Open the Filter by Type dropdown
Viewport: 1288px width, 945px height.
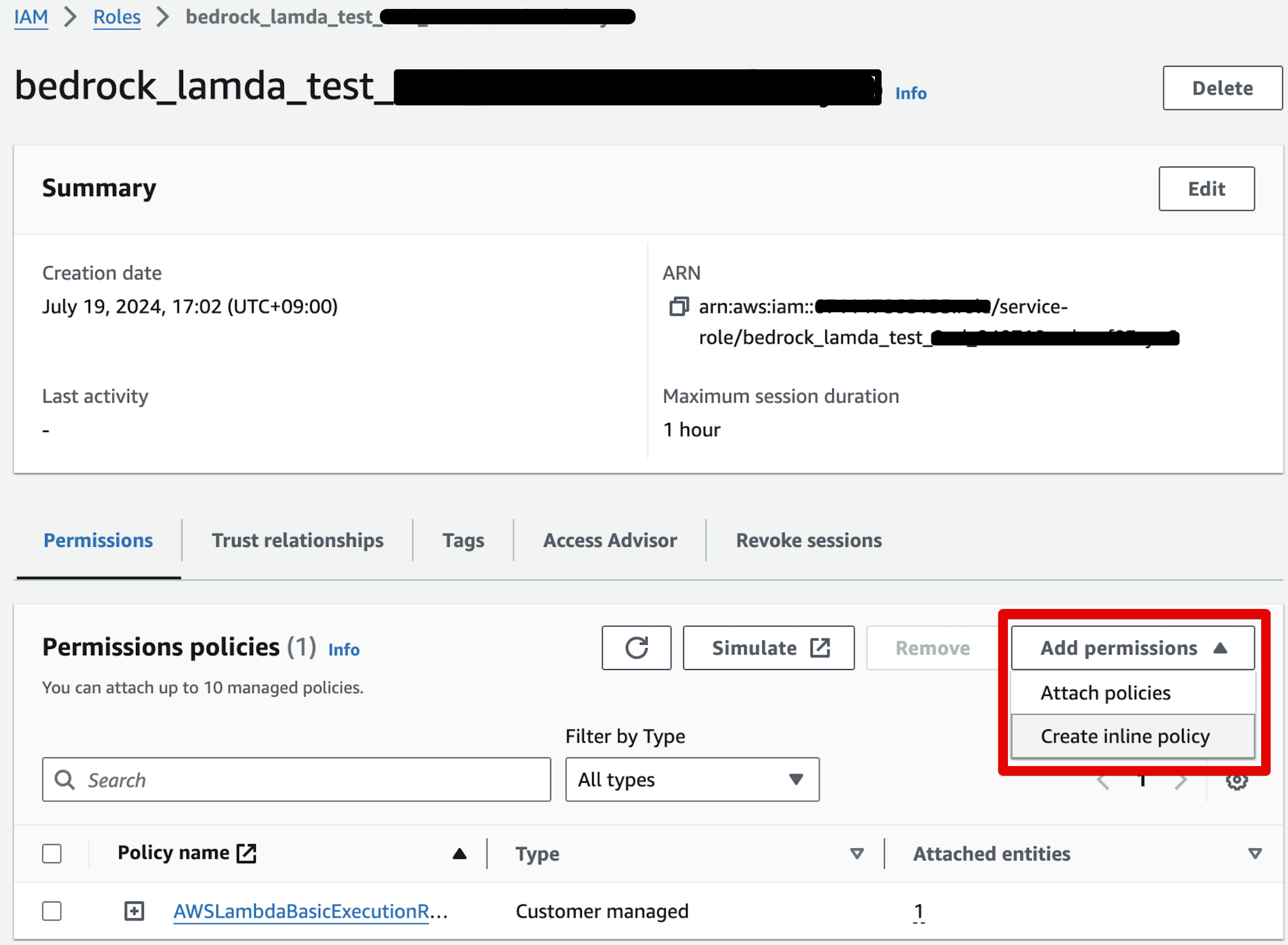692,779
